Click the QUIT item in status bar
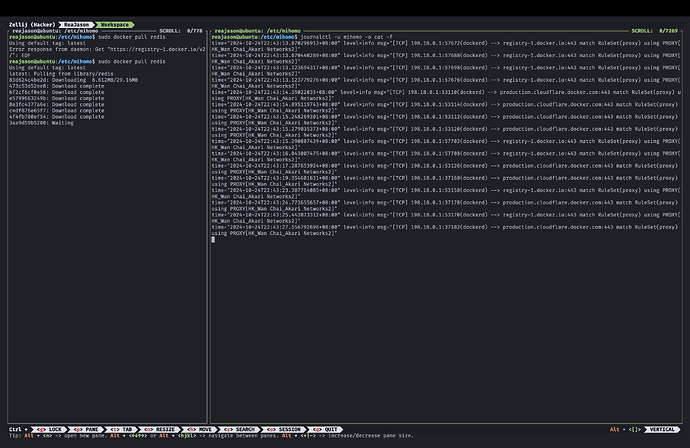Screen dimensions: 690x448 click(x=326, y=429)
